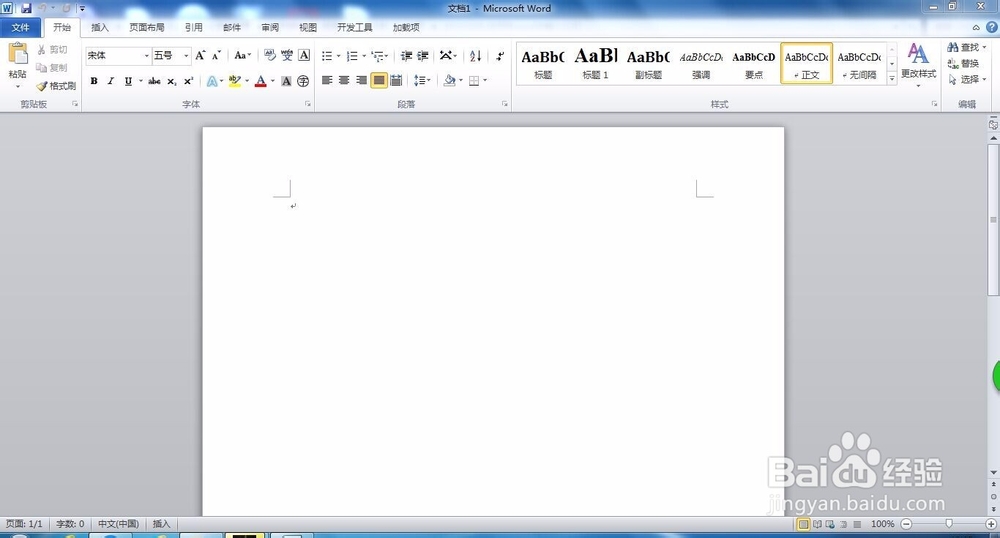The width and height of the screenshot is (1000, 538).
Task: Align text right
Action: [x=362, y=80]
